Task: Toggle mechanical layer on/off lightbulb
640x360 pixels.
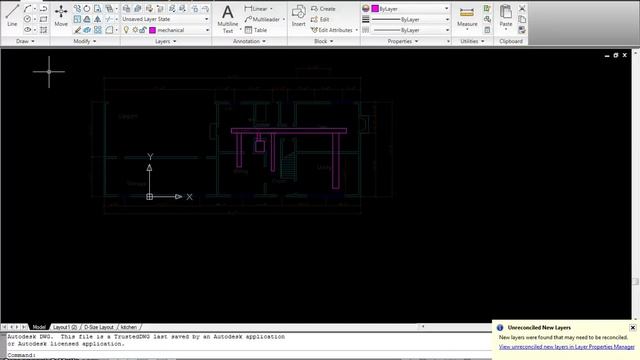Action: click(x=127, y=30)
